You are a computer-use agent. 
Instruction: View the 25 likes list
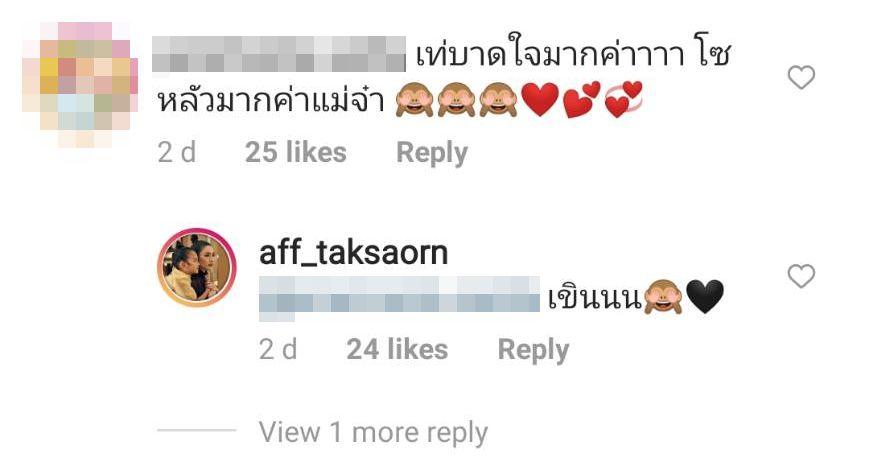(295, 152)
